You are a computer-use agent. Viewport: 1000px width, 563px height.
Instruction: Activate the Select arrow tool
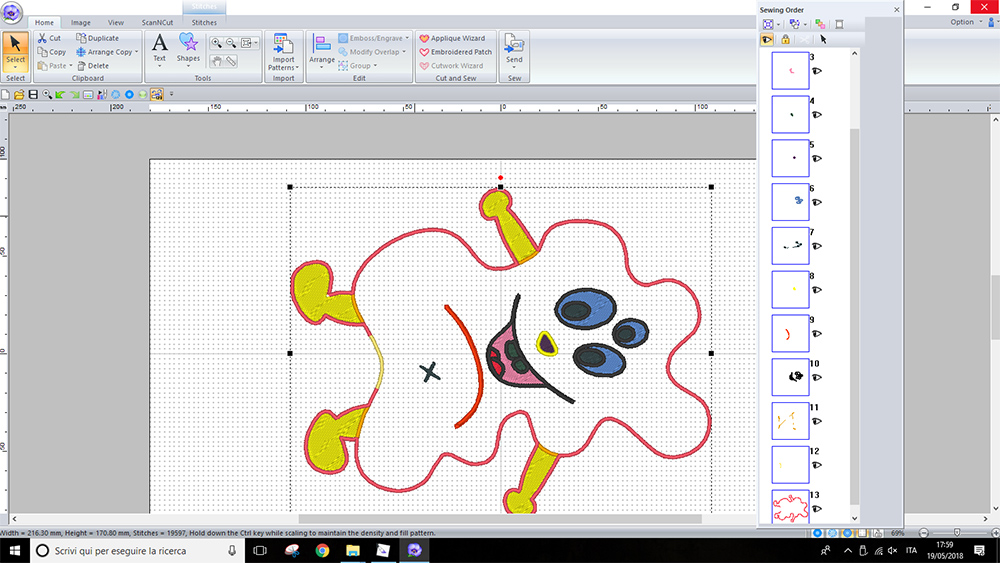15,51
